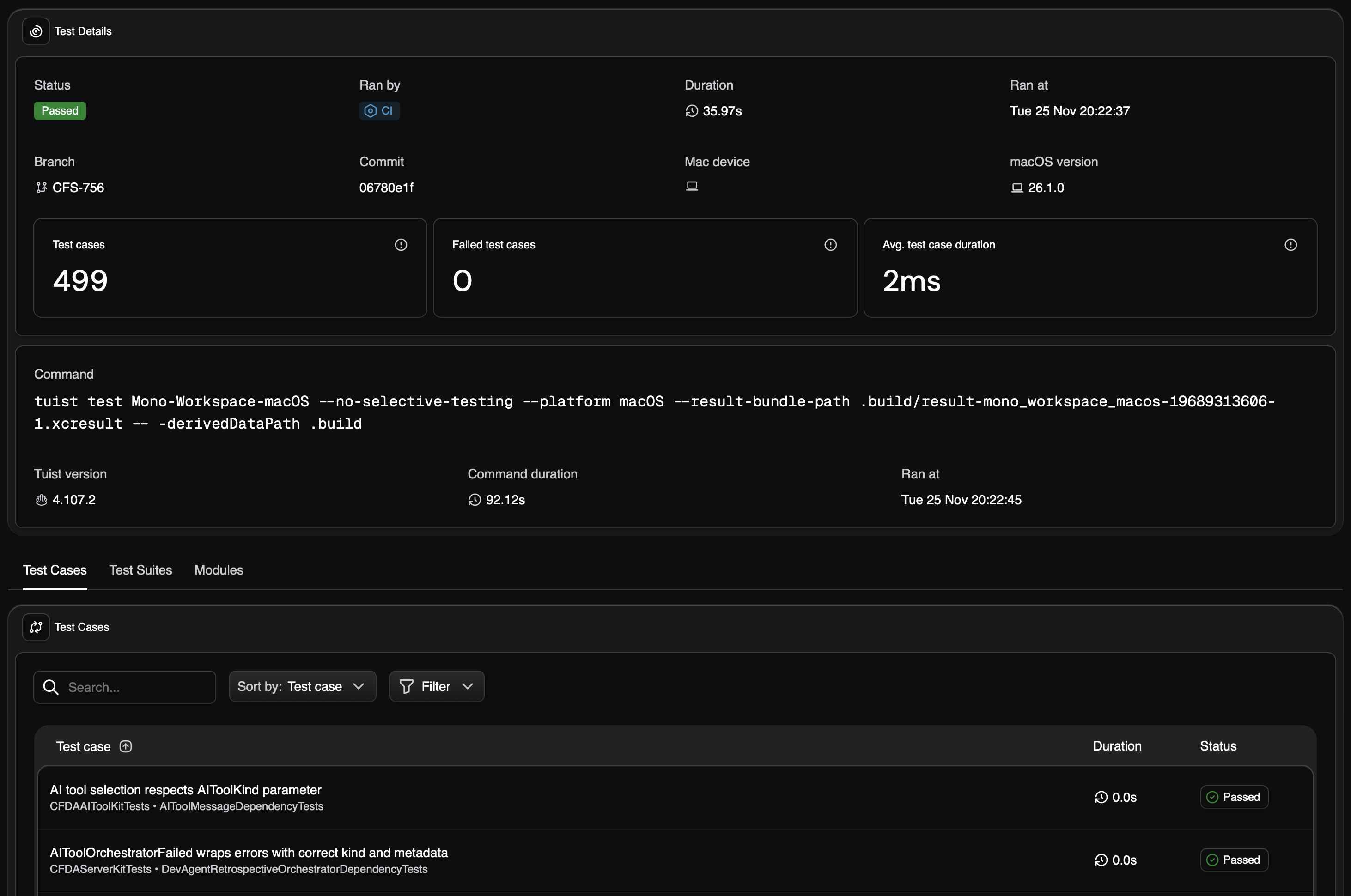This screenshot has height=896, width=1351.
Task: Switch to the Modules tab
Action: pos(218,570)
